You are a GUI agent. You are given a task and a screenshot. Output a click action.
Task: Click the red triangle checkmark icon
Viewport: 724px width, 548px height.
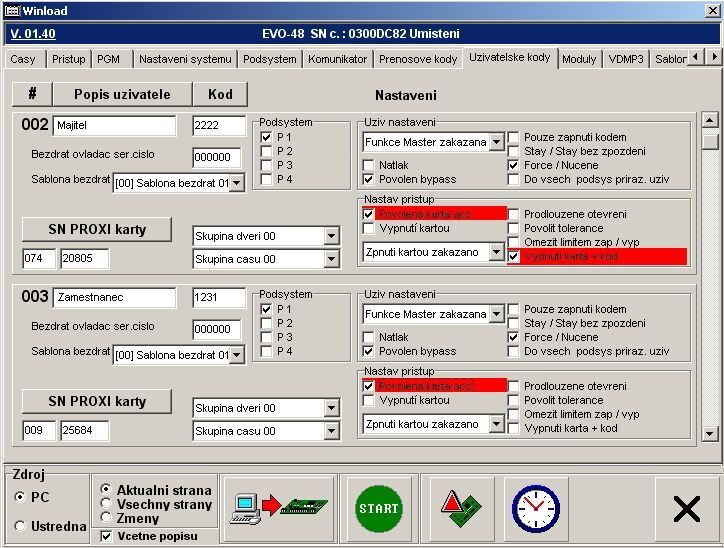pos(455,508)
